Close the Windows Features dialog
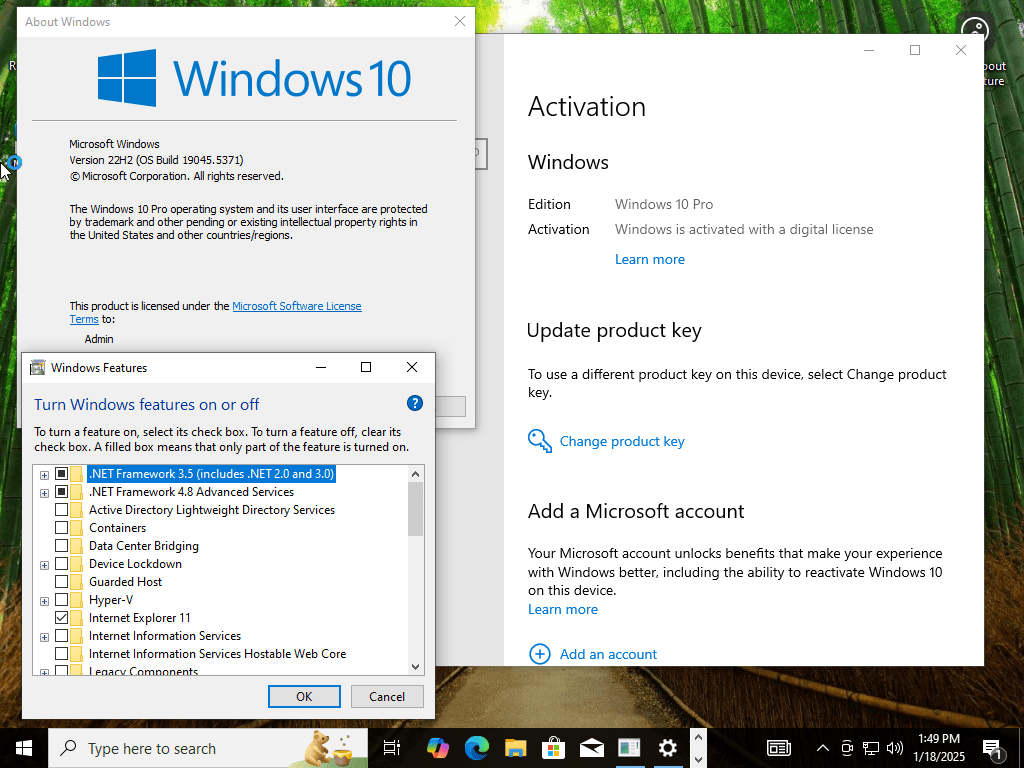The image size is (1024, 768). pos(412,367)
